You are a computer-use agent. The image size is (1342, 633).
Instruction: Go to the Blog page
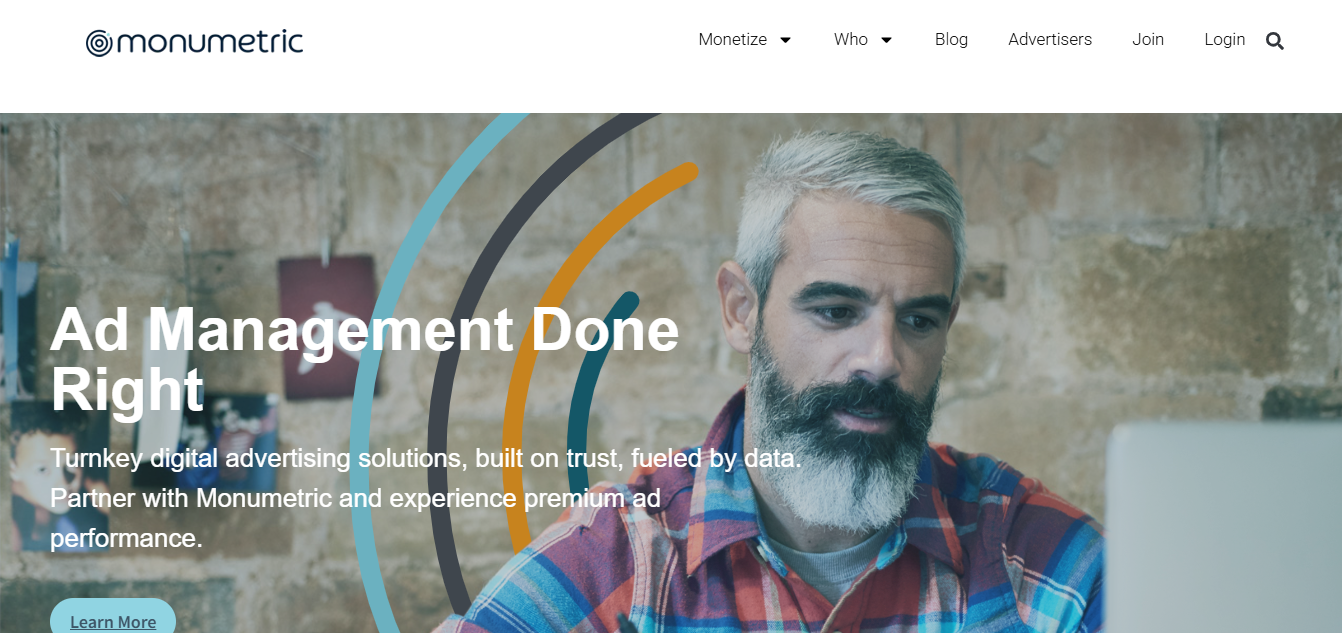click(951, 40)
